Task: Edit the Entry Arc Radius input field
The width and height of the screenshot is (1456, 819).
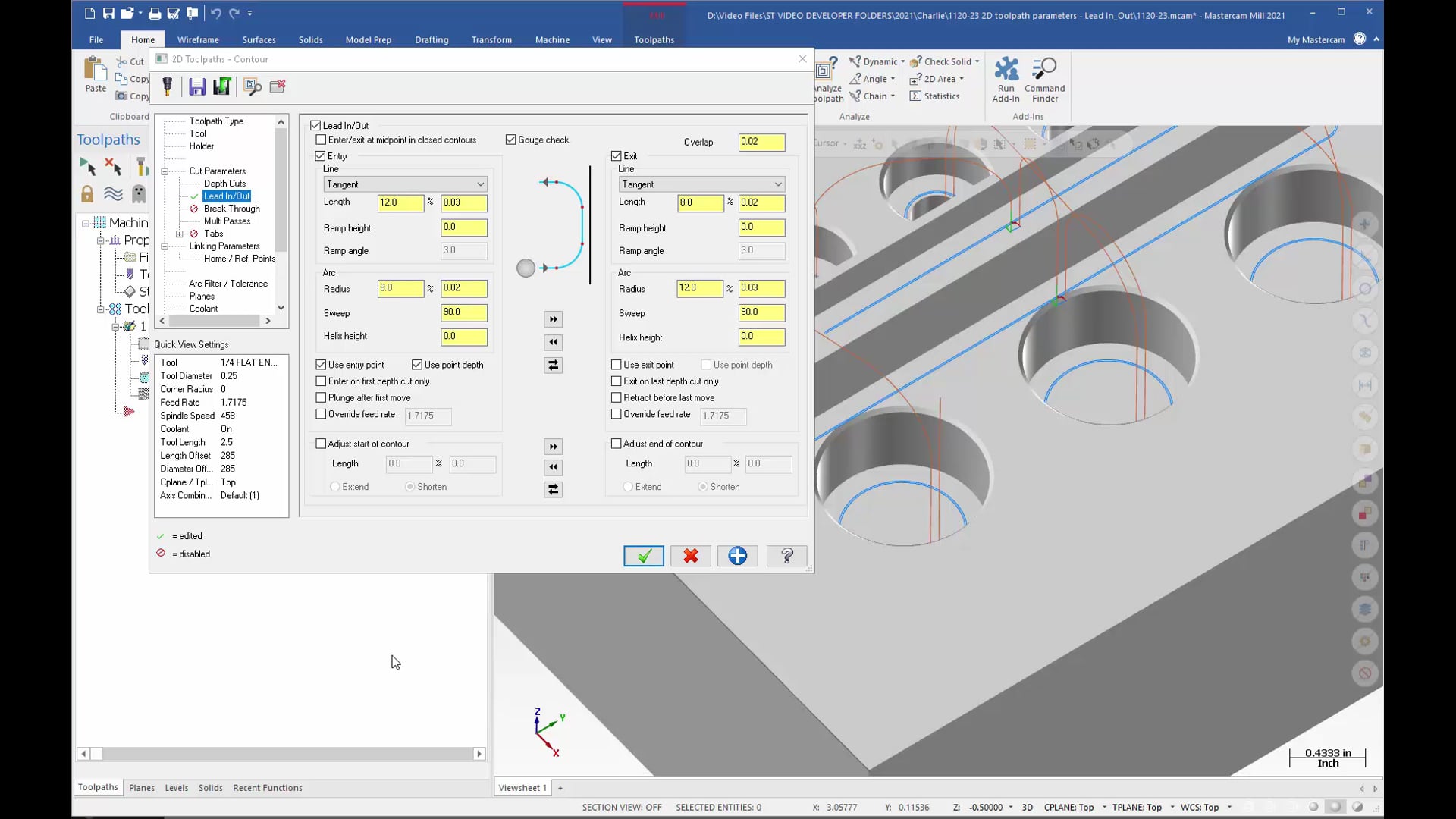Action: [399, 288]
